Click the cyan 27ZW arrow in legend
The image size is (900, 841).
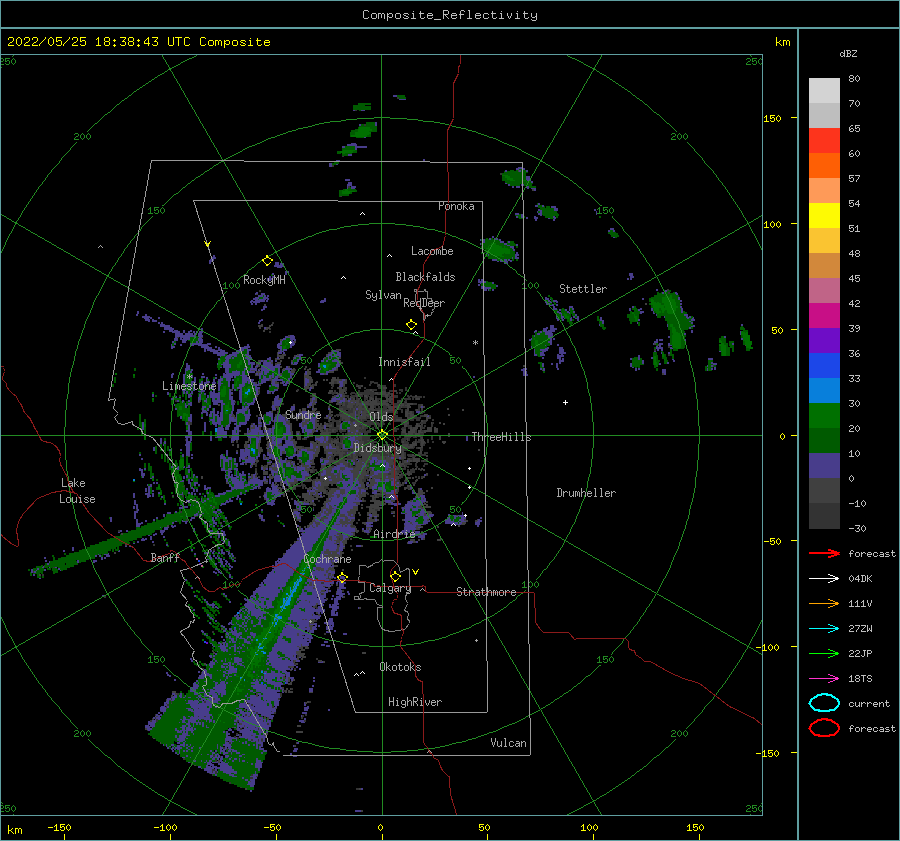pos(824,629)
